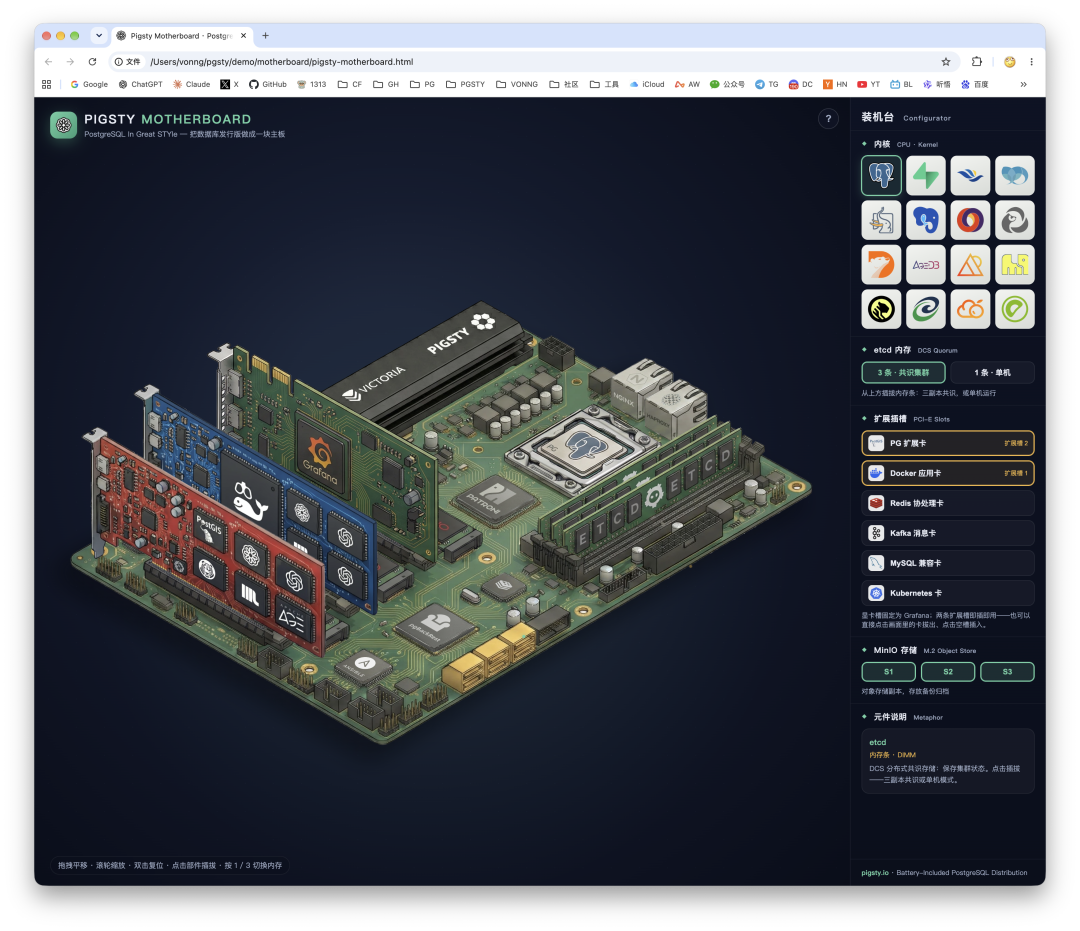Open a new browser tab

265,36
